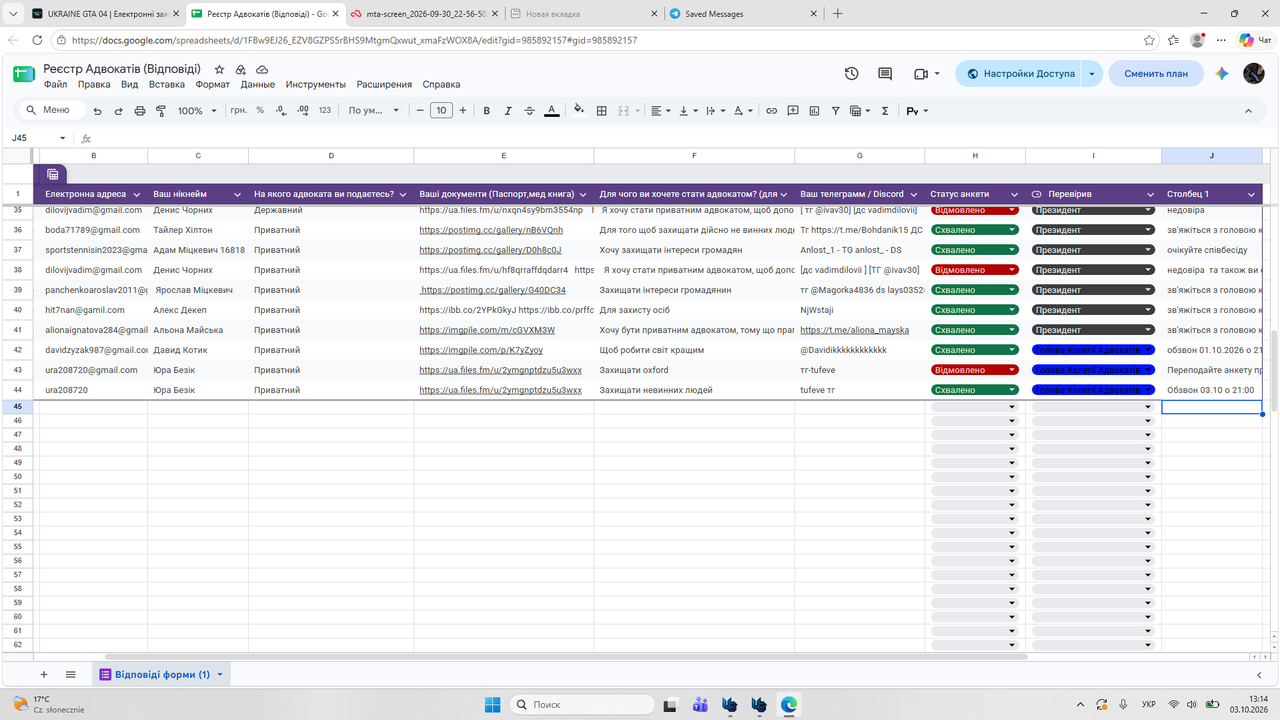Open all comments panel icon
The height and width of the screenshot is (720, 1280).
[x=885, y=74]
